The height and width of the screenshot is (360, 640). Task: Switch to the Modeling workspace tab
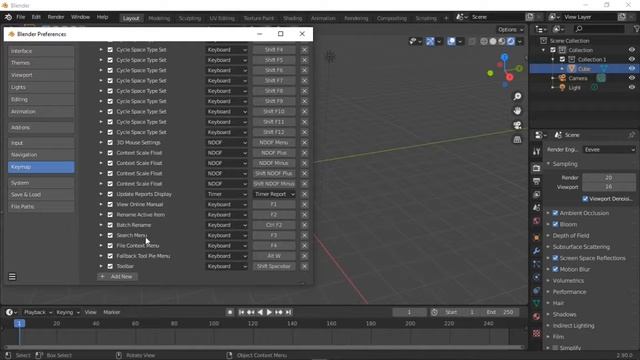[x=159, y=18]
